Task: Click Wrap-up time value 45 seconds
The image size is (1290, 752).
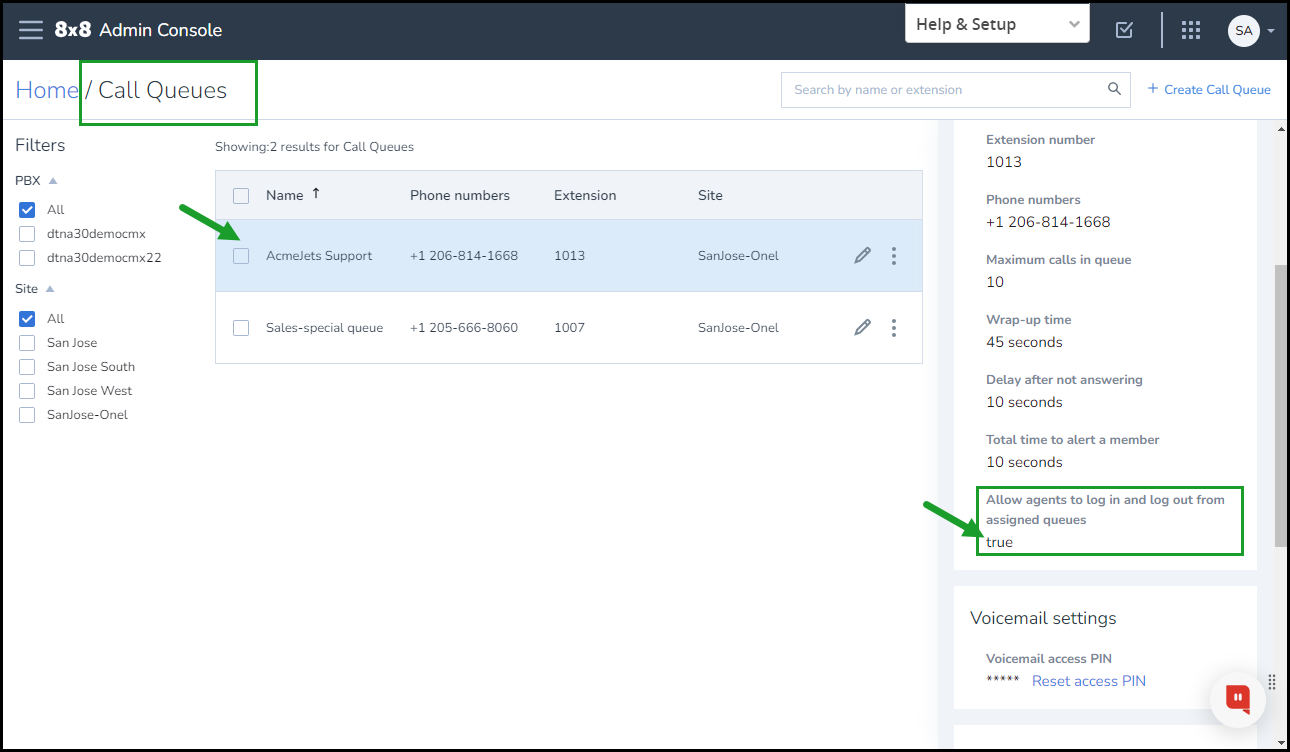Action: pyautogui.click(x=1024, y=342)
